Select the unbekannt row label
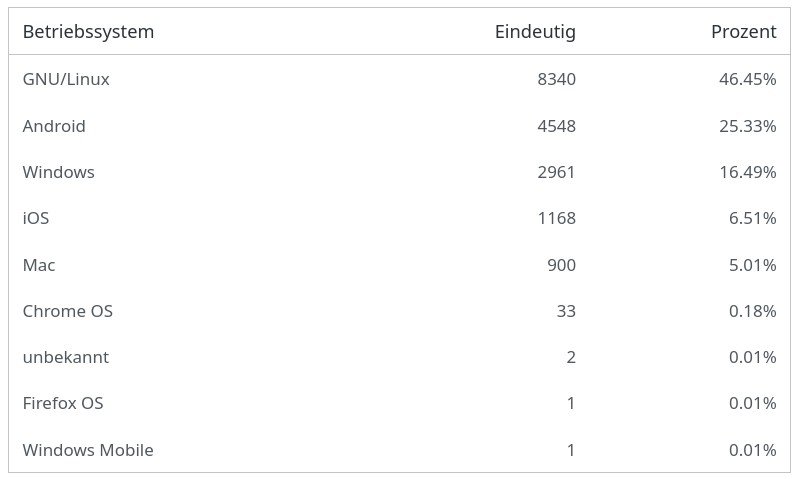The width and height of the screenshot is (799, 478). point(66,357)
